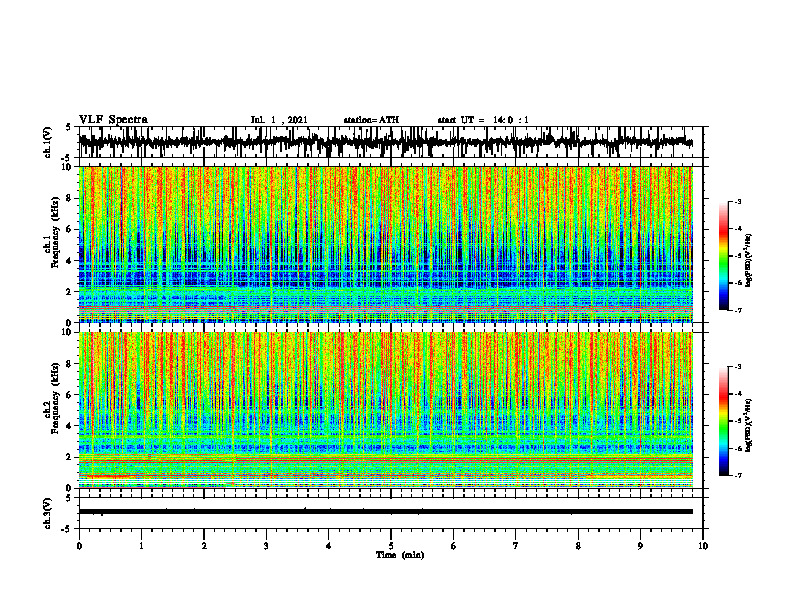Screen dimensions: 792x612
Task: Select the date text "Jul. 1, 2021"
Action: [279, 120]
